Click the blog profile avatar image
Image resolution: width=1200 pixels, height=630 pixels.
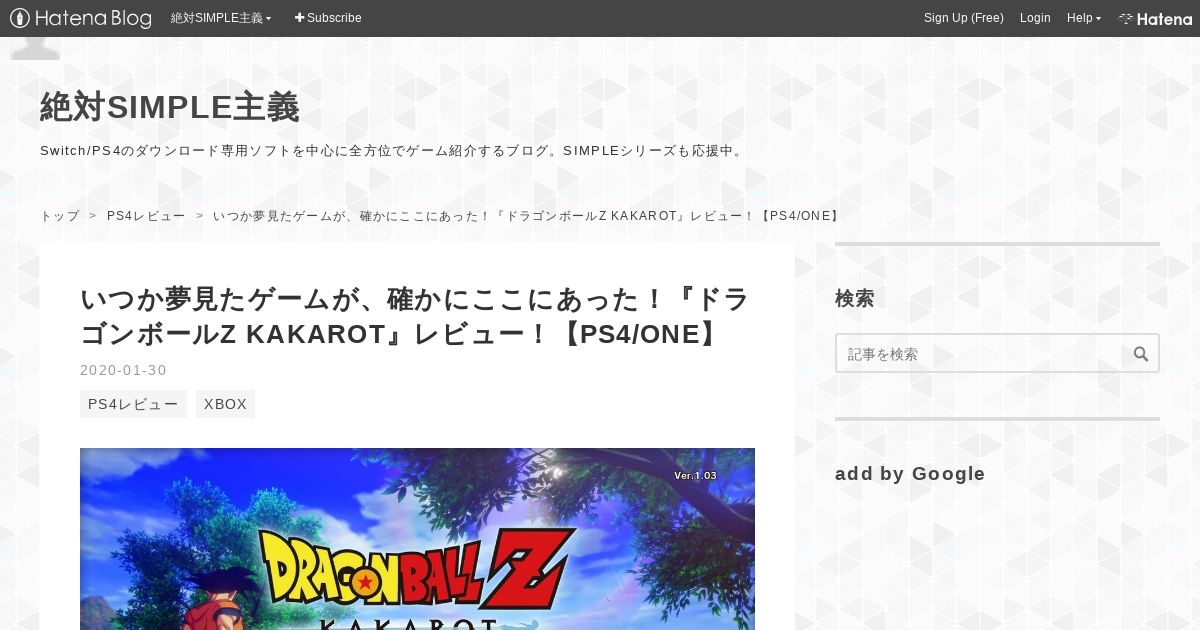35,48
